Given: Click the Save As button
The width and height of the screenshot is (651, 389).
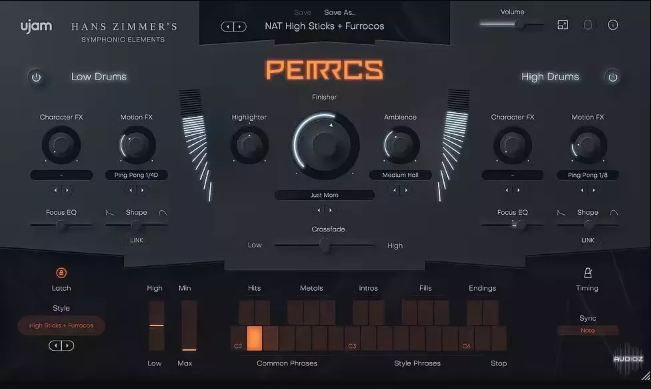Looking at the screenshot, I should pyautogui.click(x=340, y=12).
